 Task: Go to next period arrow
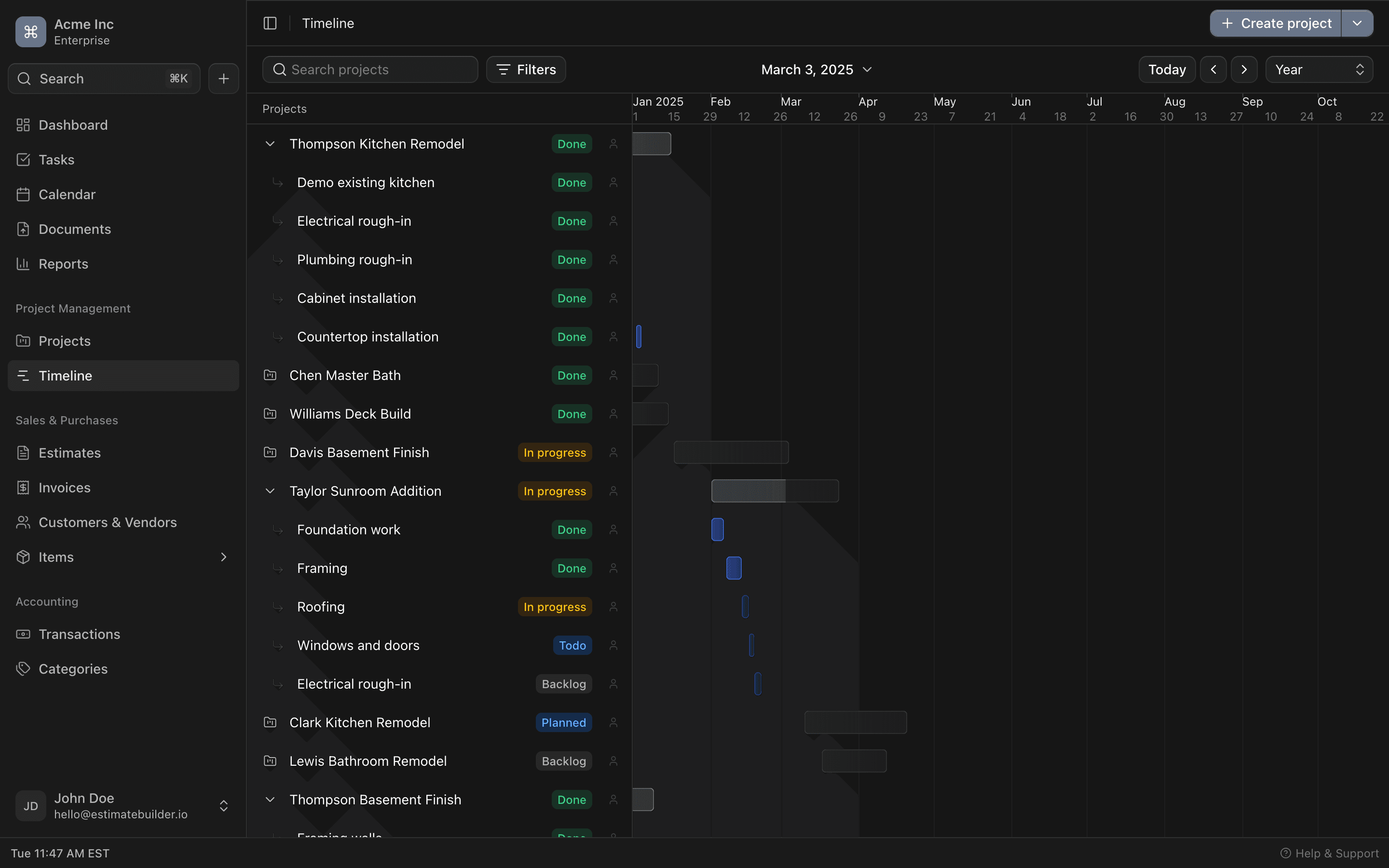pyautogui.click(x=1244, y=69)
